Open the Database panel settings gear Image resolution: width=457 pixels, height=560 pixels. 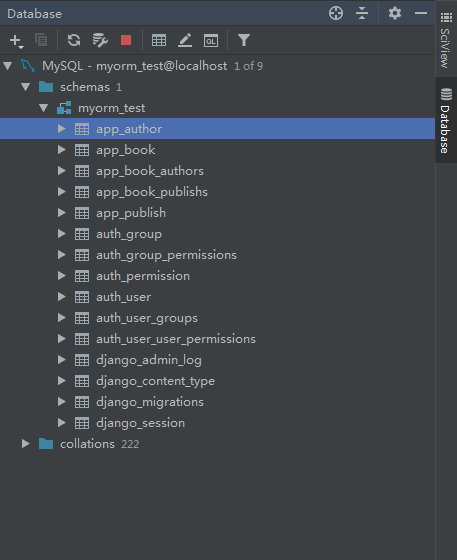[x=395, y=13]
